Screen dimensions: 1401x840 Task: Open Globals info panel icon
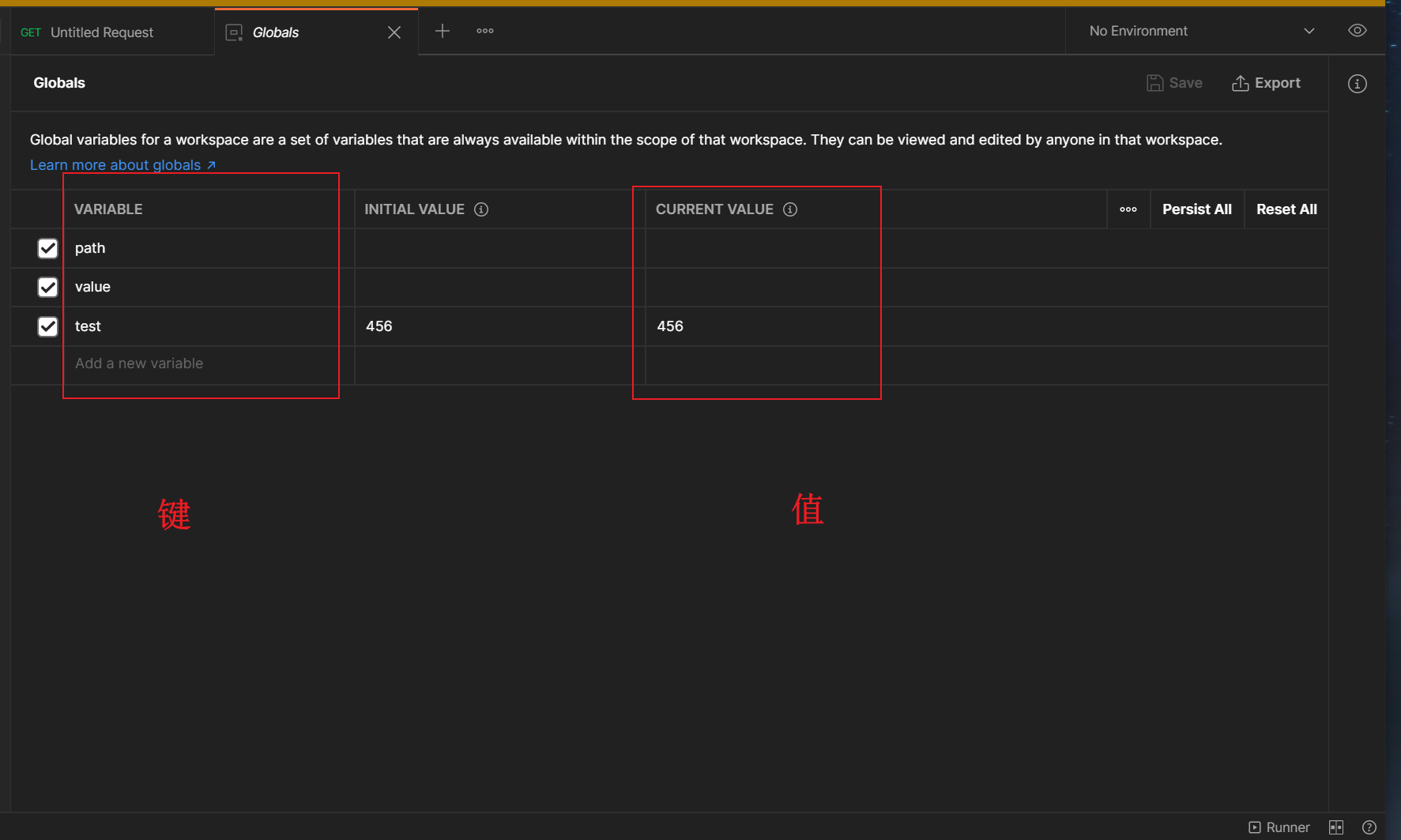[1357, 84]
